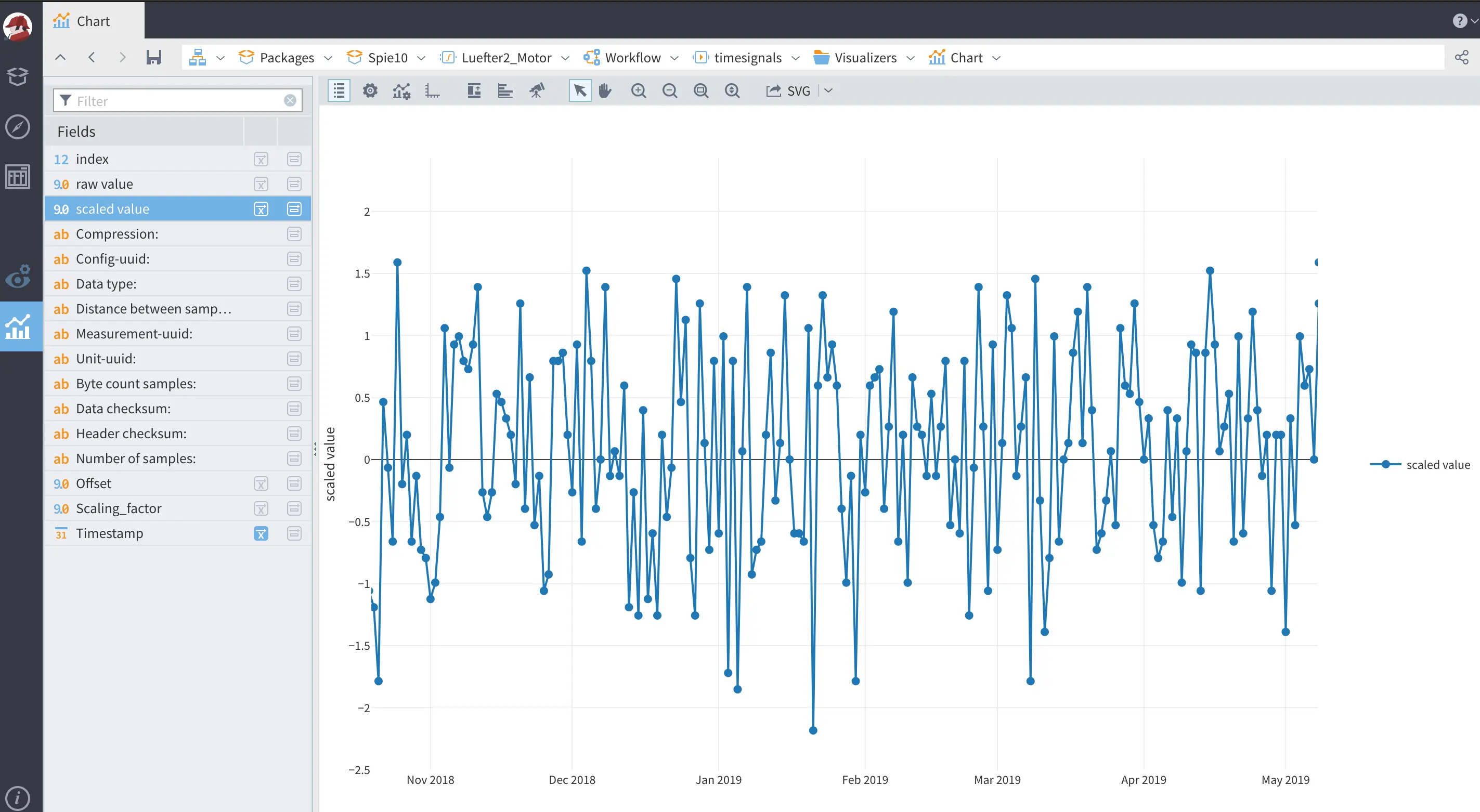Expand the Spie10 breadcrumb dropdown

point(421,58)
